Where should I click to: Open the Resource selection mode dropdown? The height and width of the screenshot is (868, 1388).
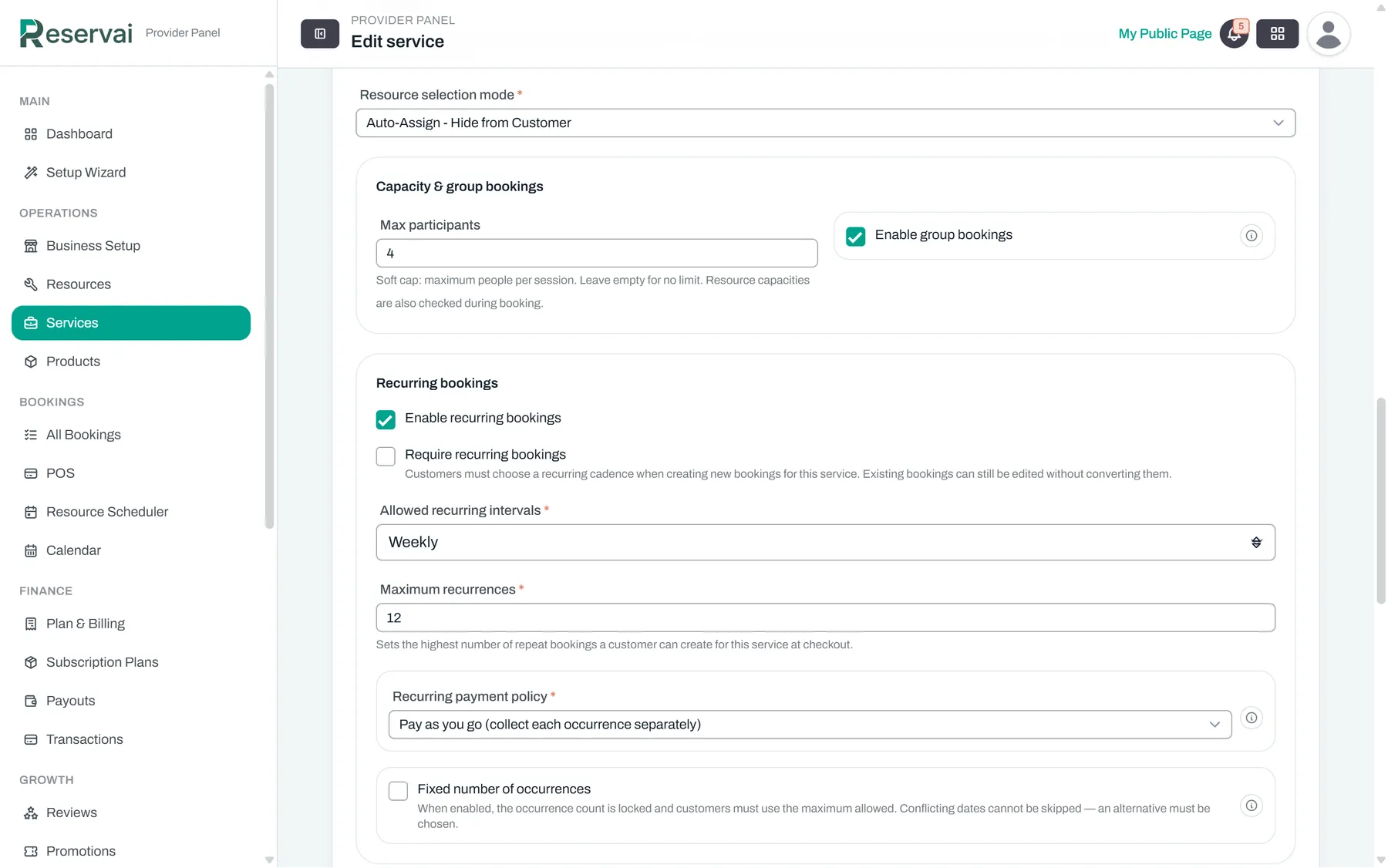825,123
